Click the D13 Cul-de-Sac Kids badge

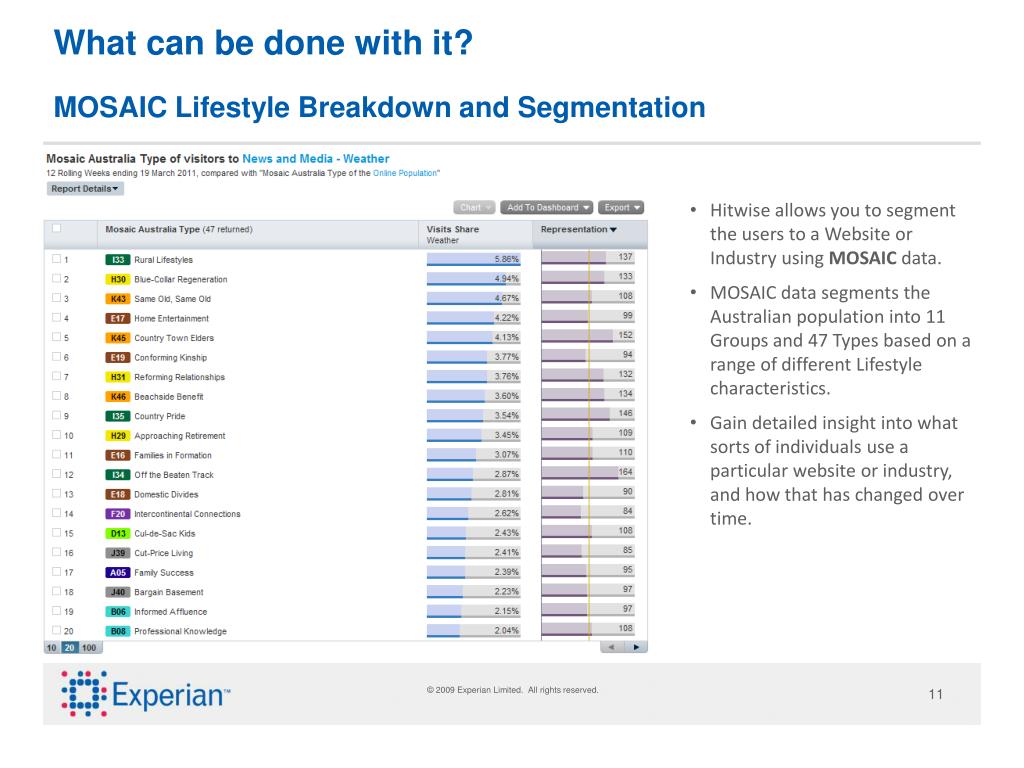pos(118,534)
